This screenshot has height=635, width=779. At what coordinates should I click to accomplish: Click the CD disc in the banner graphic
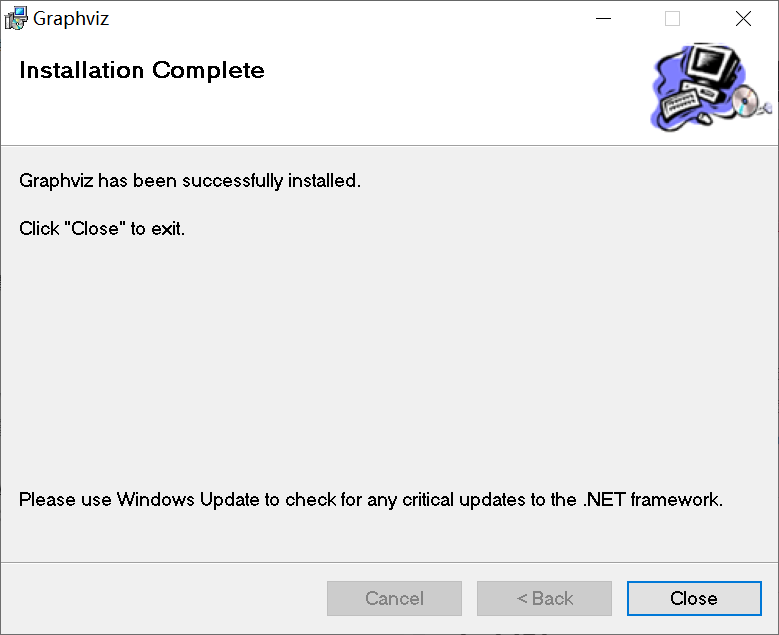click(x=745, y=101)
